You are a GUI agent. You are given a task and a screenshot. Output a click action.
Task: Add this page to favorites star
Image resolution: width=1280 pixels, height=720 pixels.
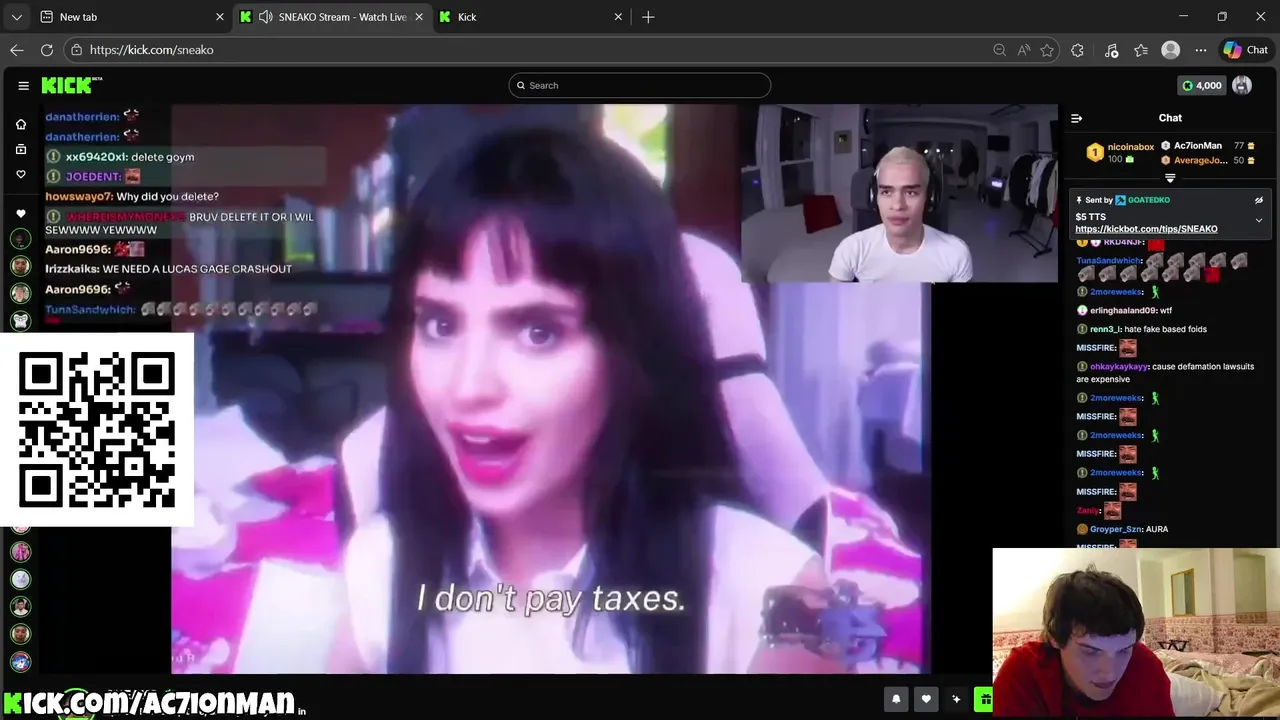(x=1047, y=50)
